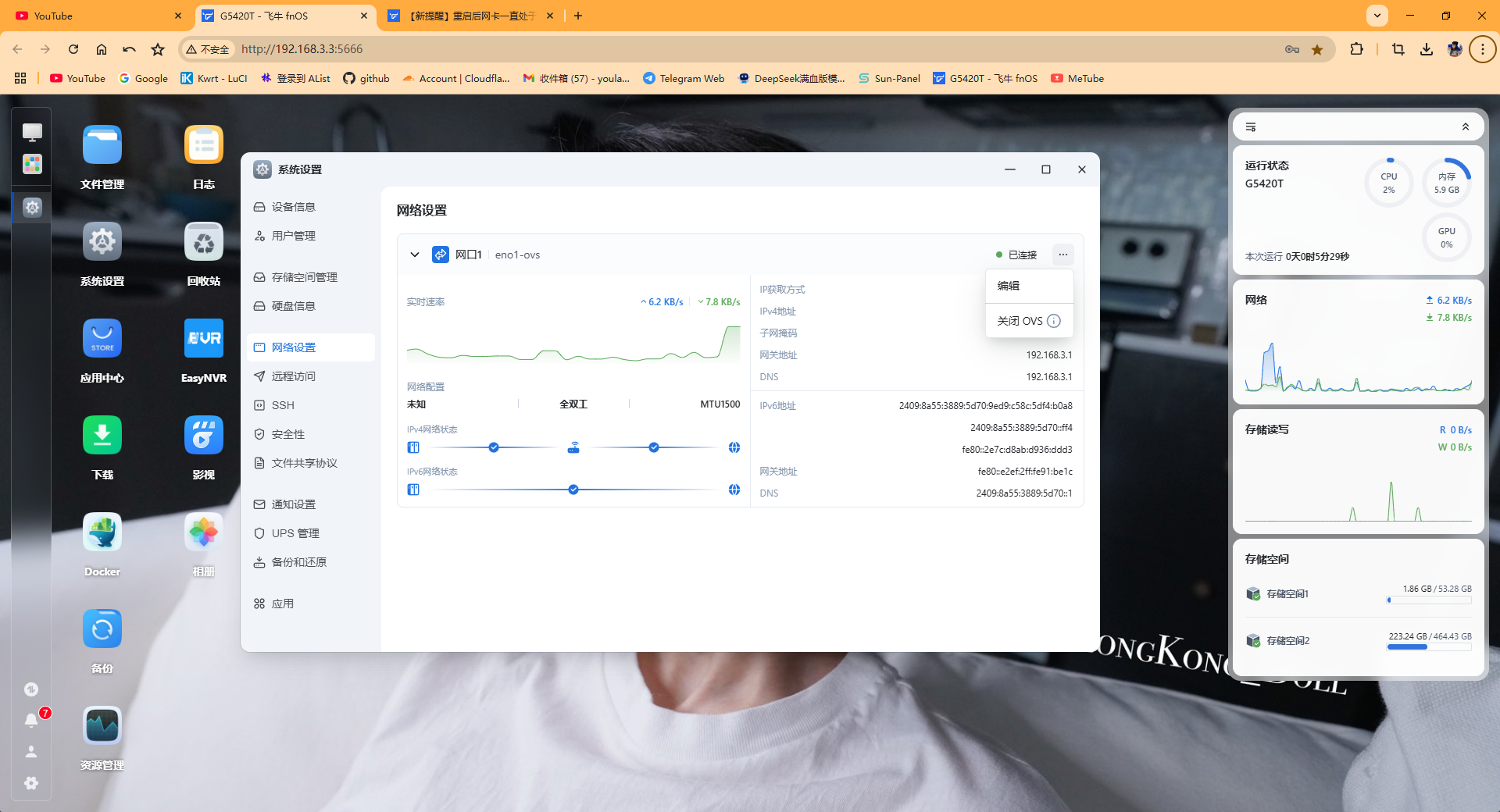Open the SSH settings section
This screenshot has width=1500, height=812.
(x=311, y=405)
